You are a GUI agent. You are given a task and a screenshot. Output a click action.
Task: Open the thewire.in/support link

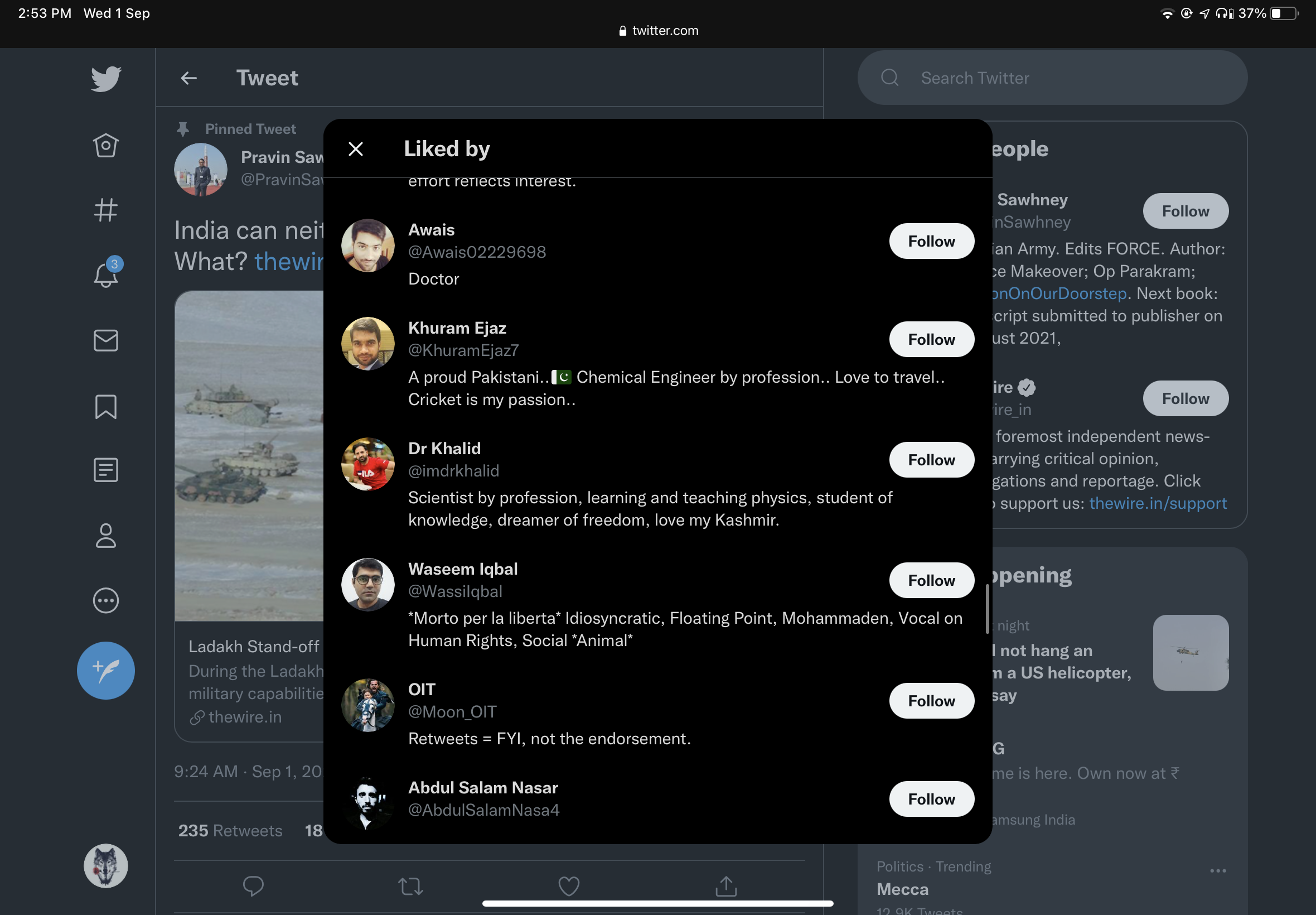click(1157, 503)
